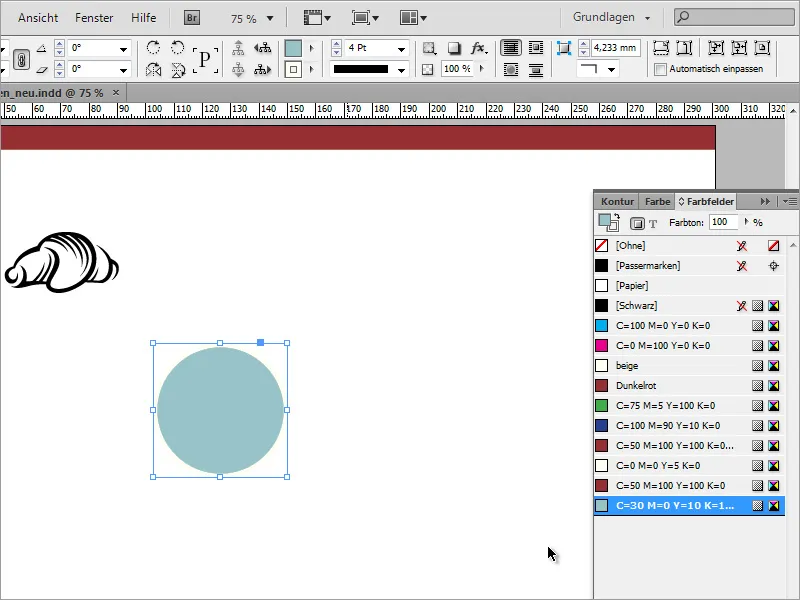Select the No text wrap icon
Screen dimensions: 800x600
point(511,48)
